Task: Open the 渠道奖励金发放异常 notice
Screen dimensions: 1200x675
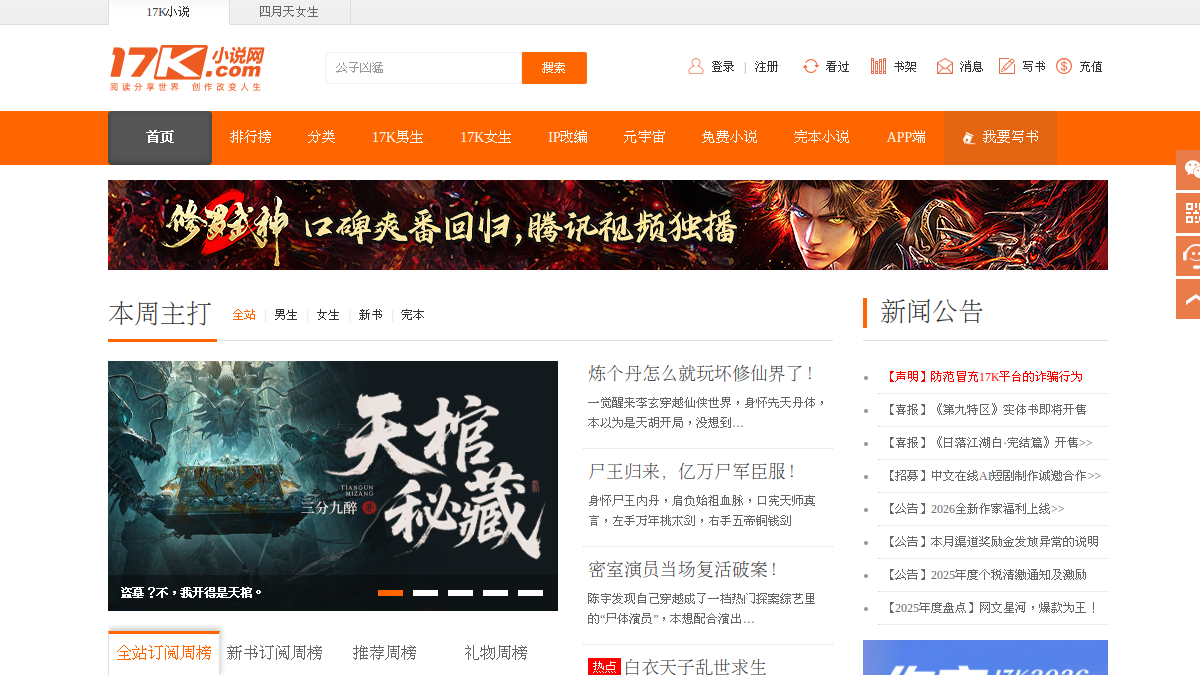Action: 990,542
